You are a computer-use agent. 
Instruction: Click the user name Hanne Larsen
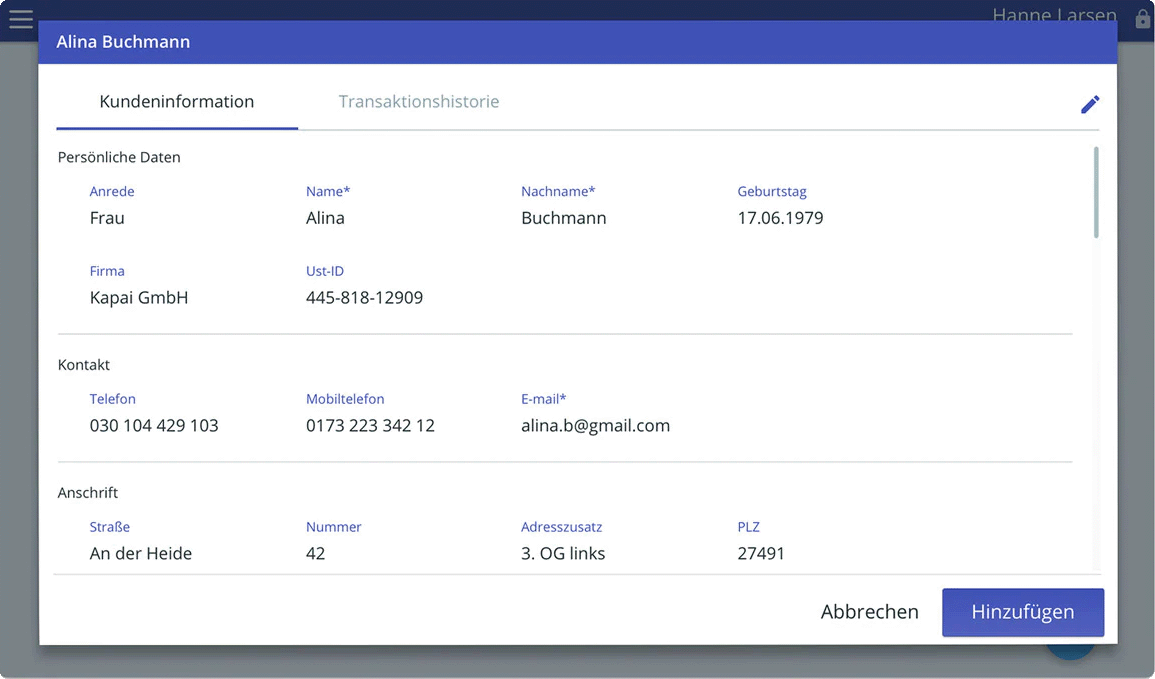tap(1054, 15)
